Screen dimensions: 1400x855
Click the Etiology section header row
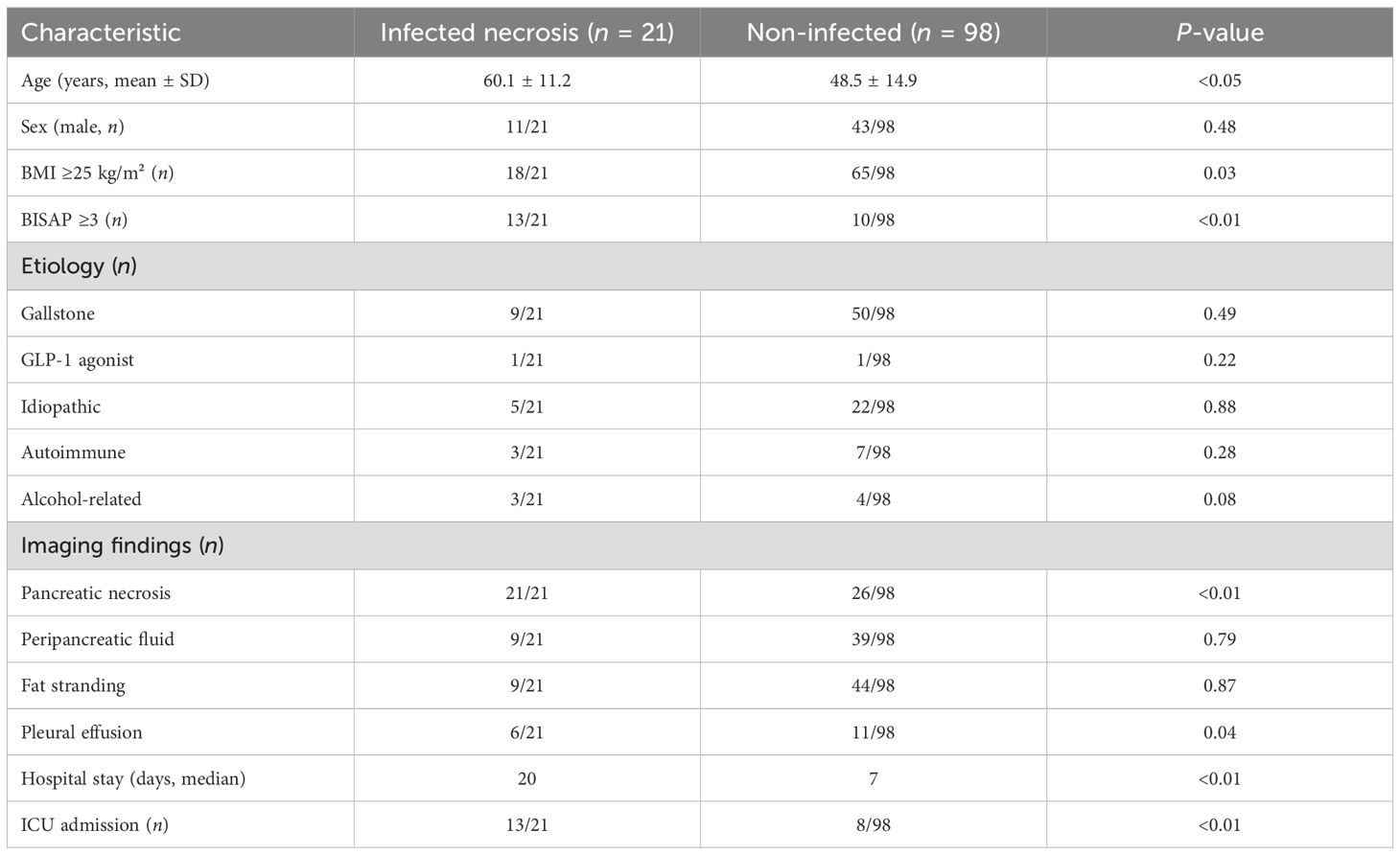tap(79, 266)
